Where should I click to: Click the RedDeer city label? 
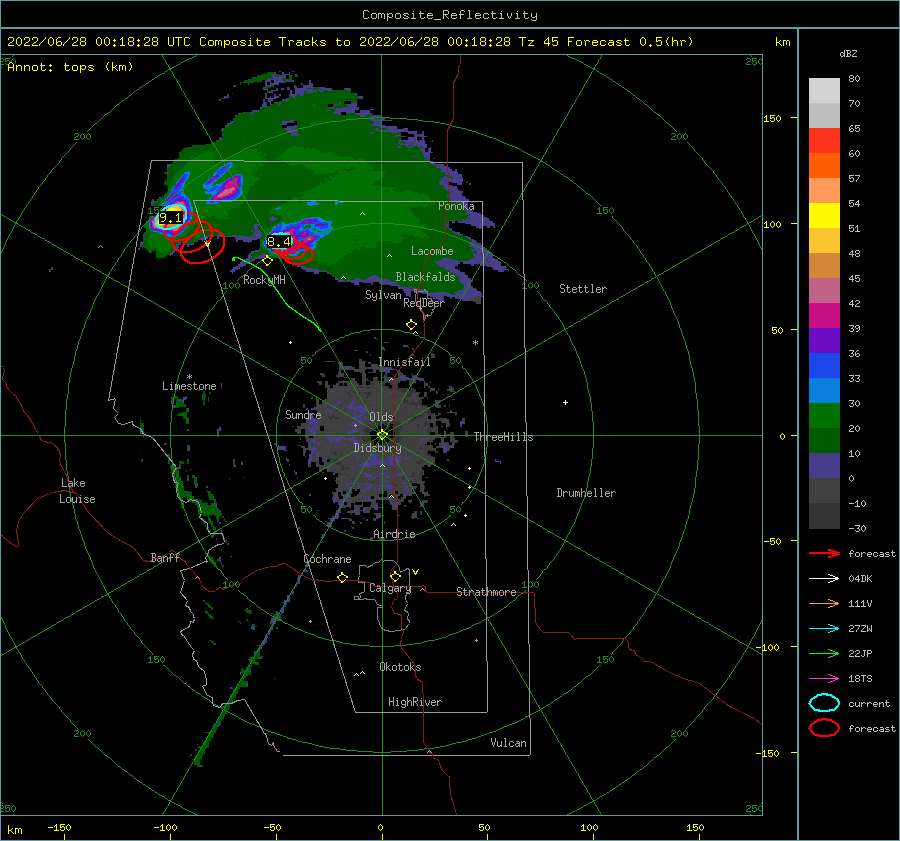coord(424,303)
